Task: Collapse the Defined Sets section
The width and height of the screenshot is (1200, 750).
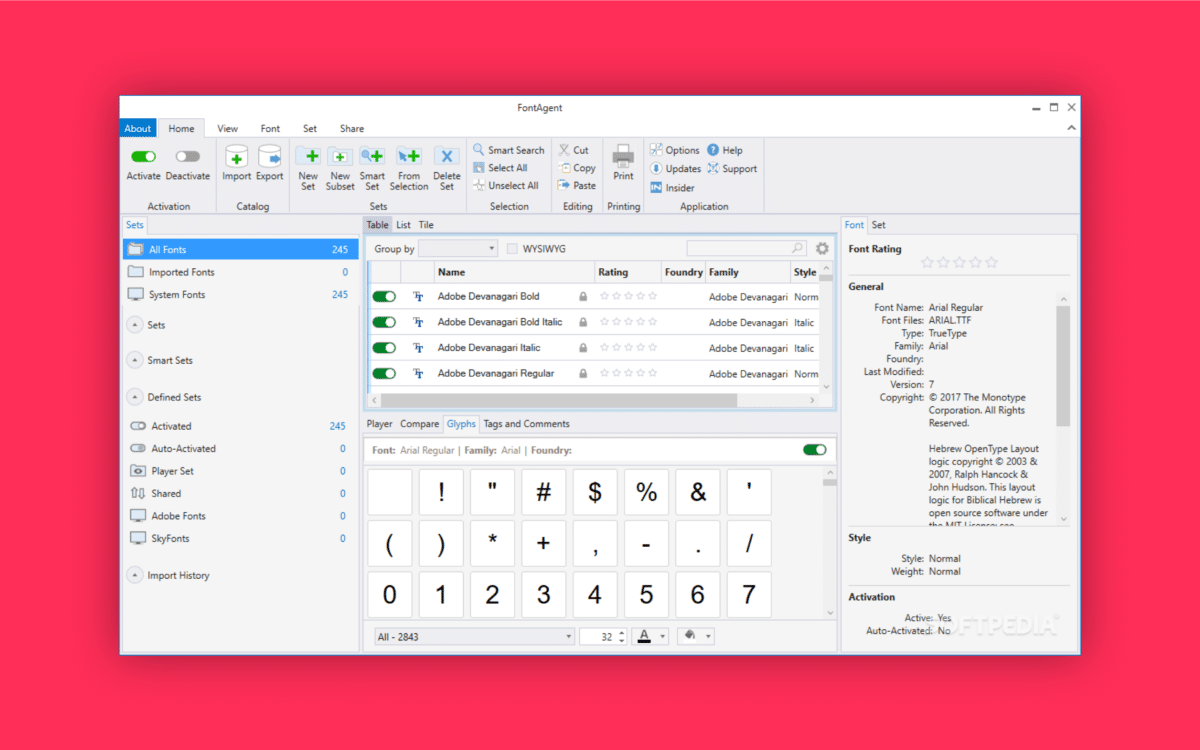Action: click(135, 397)
